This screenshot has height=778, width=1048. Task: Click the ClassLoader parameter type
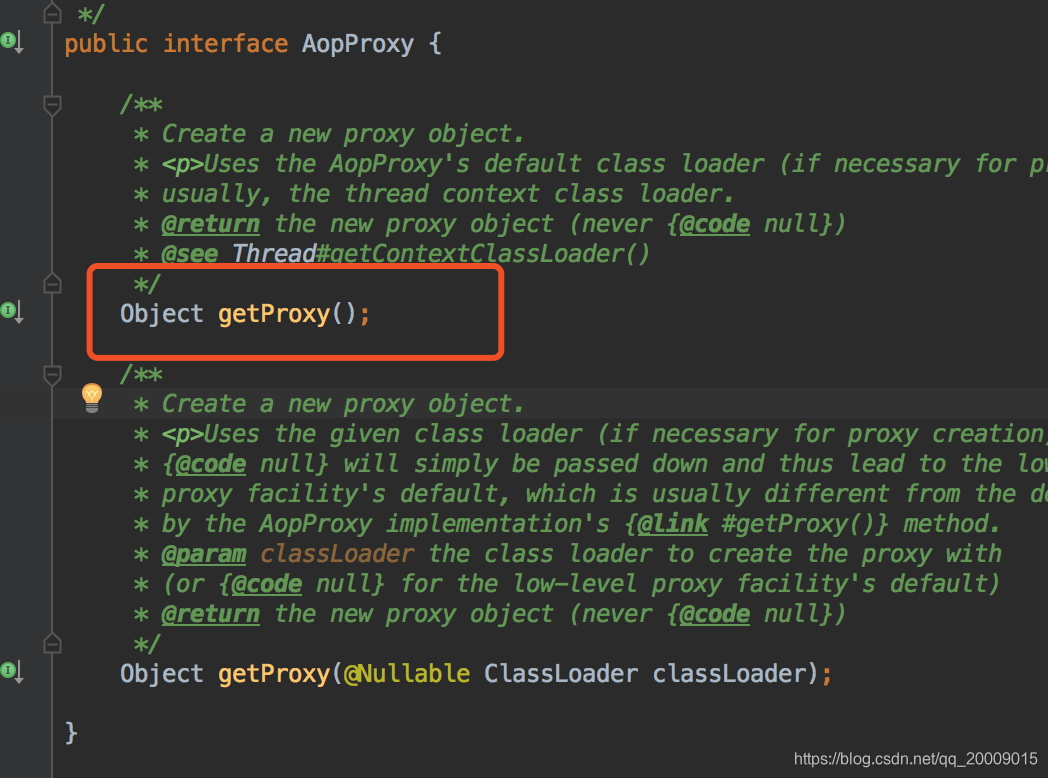pos(561,674)
